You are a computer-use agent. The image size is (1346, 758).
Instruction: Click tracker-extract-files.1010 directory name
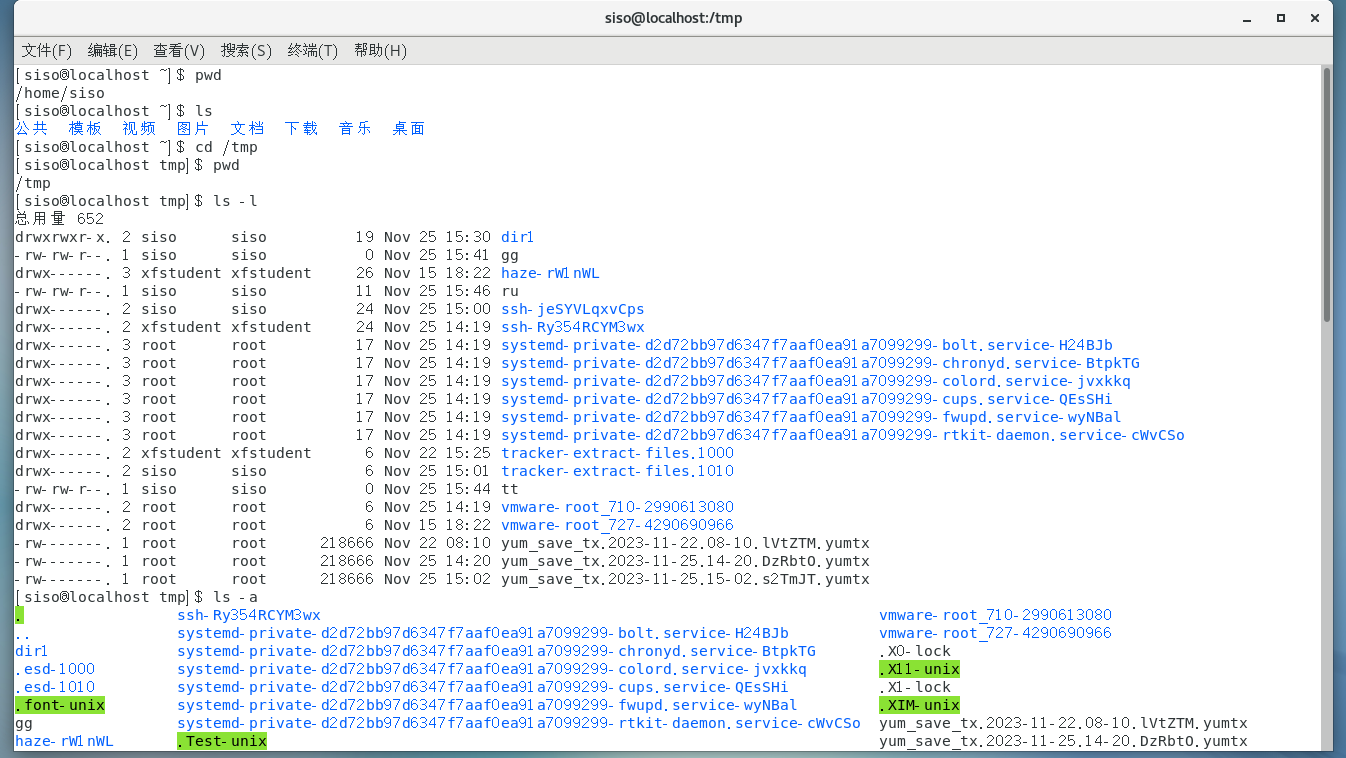point(618,471)
